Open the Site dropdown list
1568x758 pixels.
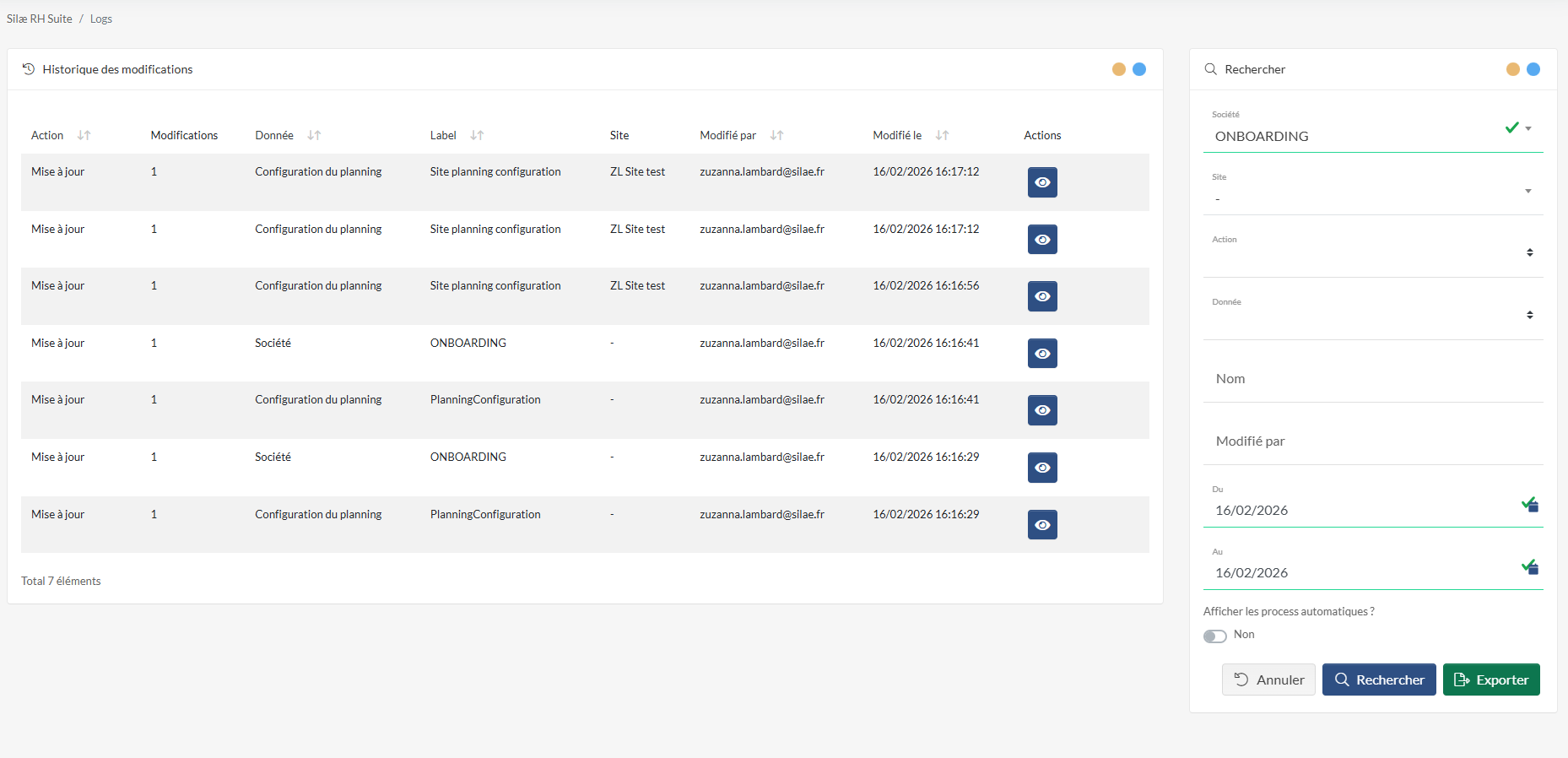point(1528,192)
